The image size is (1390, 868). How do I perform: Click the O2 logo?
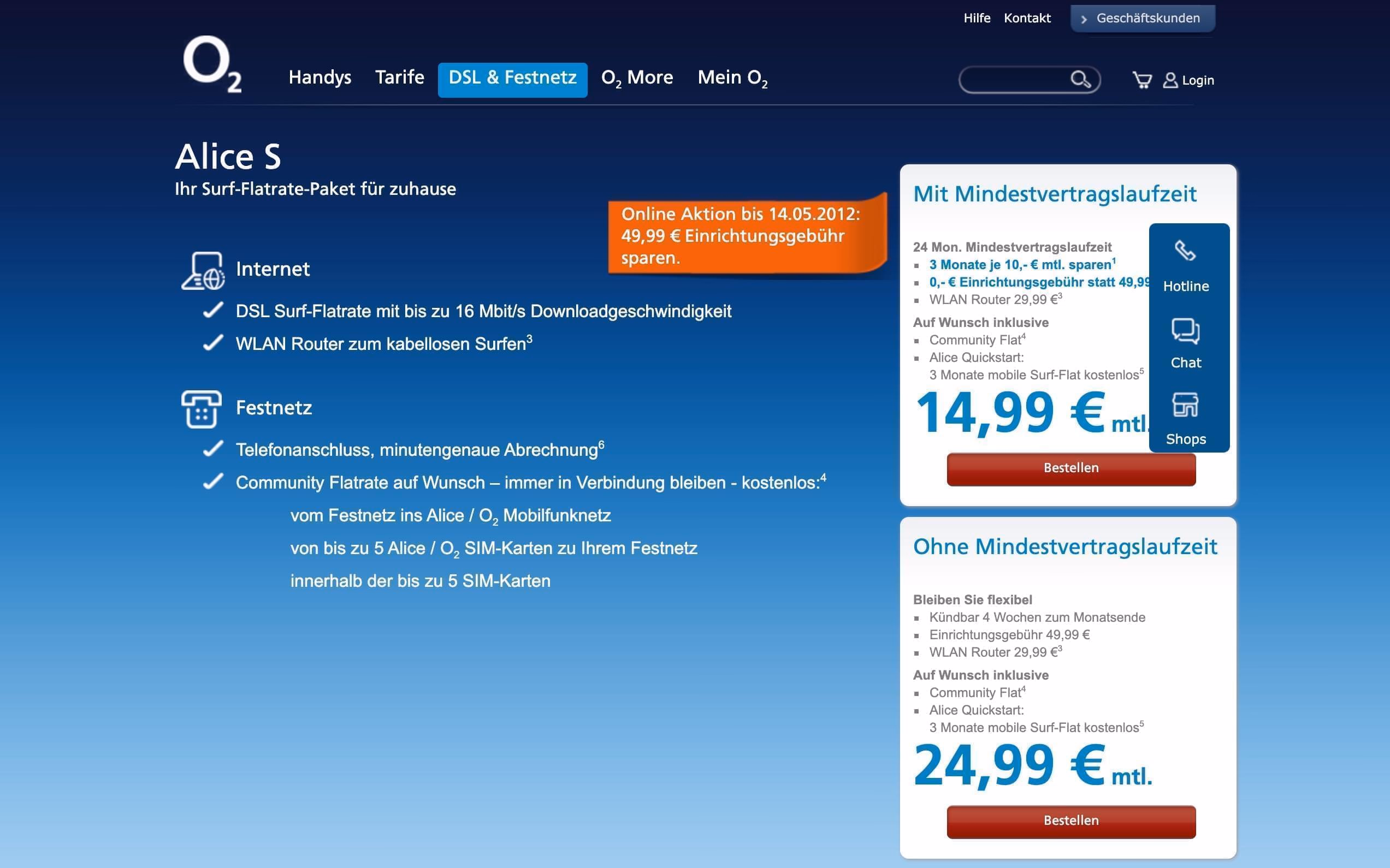[x=211, y=64]
